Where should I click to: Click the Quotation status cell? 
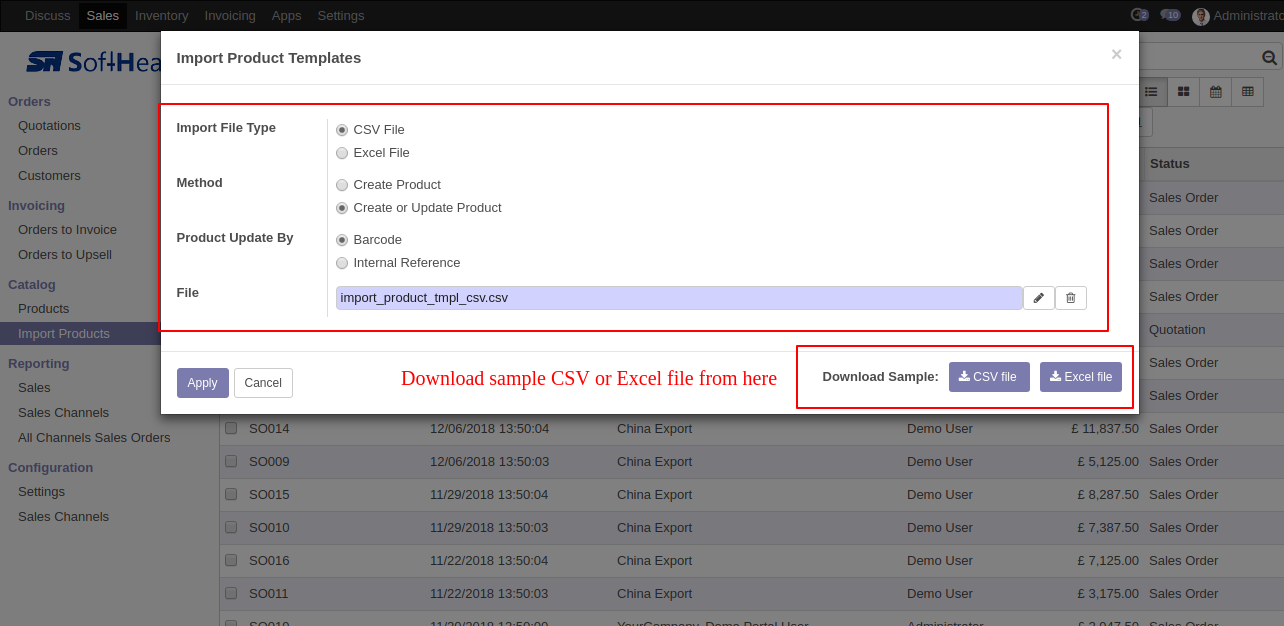coord(1177,330)
